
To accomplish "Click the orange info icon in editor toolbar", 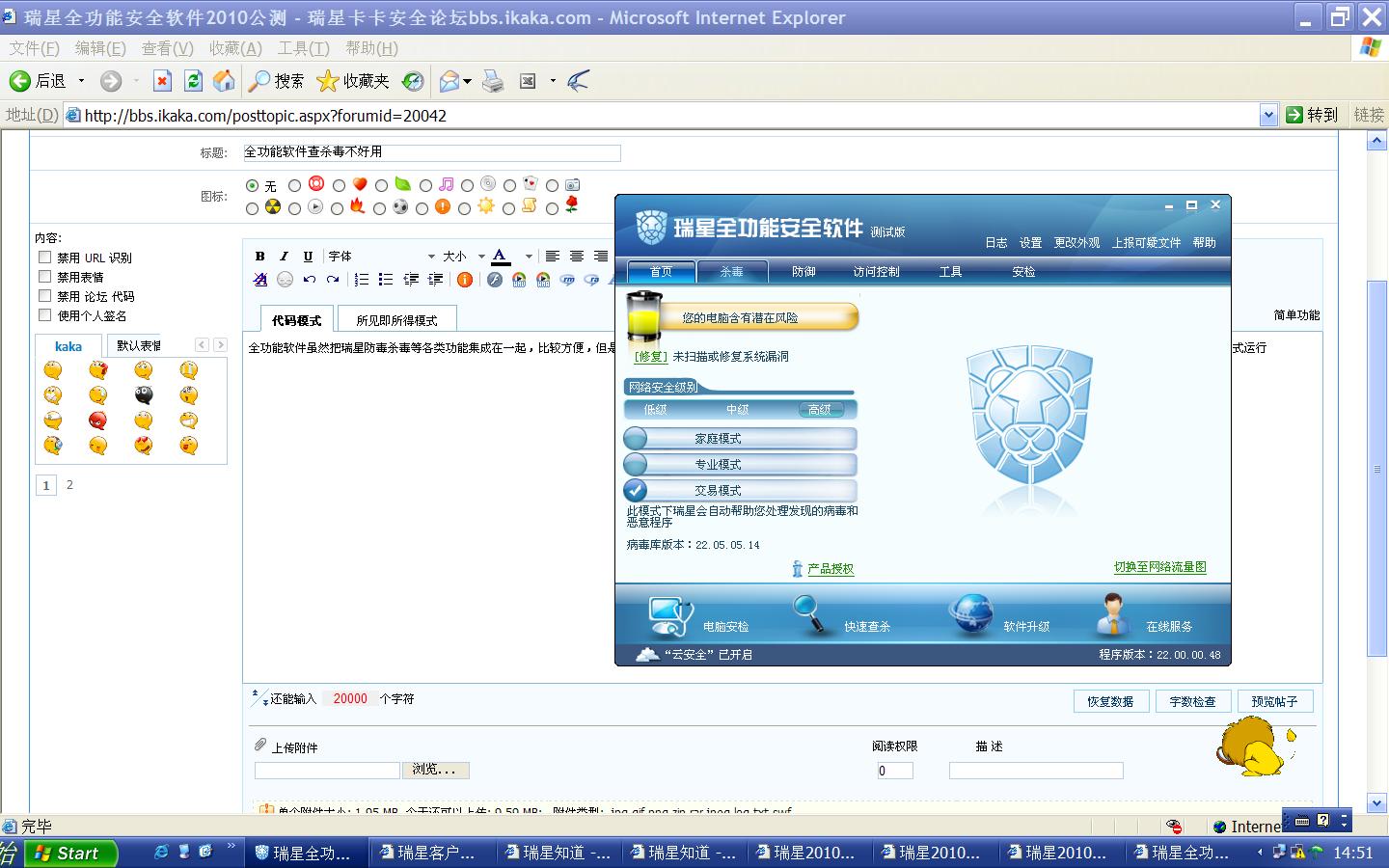I will [465, 280].
